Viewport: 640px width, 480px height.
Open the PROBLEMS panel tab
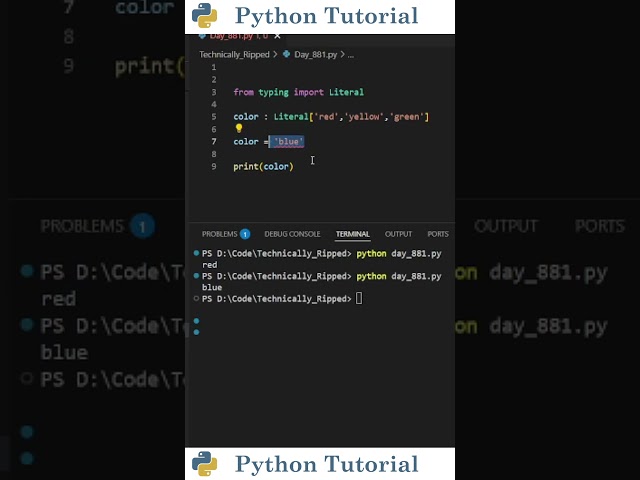[220, 234]
